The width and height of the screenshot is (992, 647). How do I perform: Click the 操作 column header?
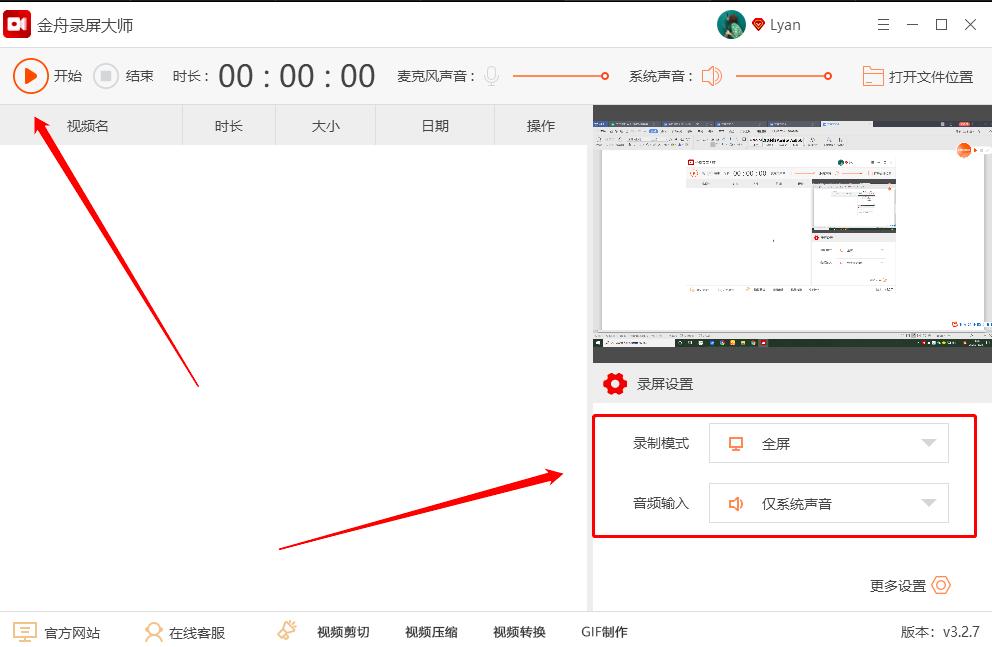click(x=541, y=126)
